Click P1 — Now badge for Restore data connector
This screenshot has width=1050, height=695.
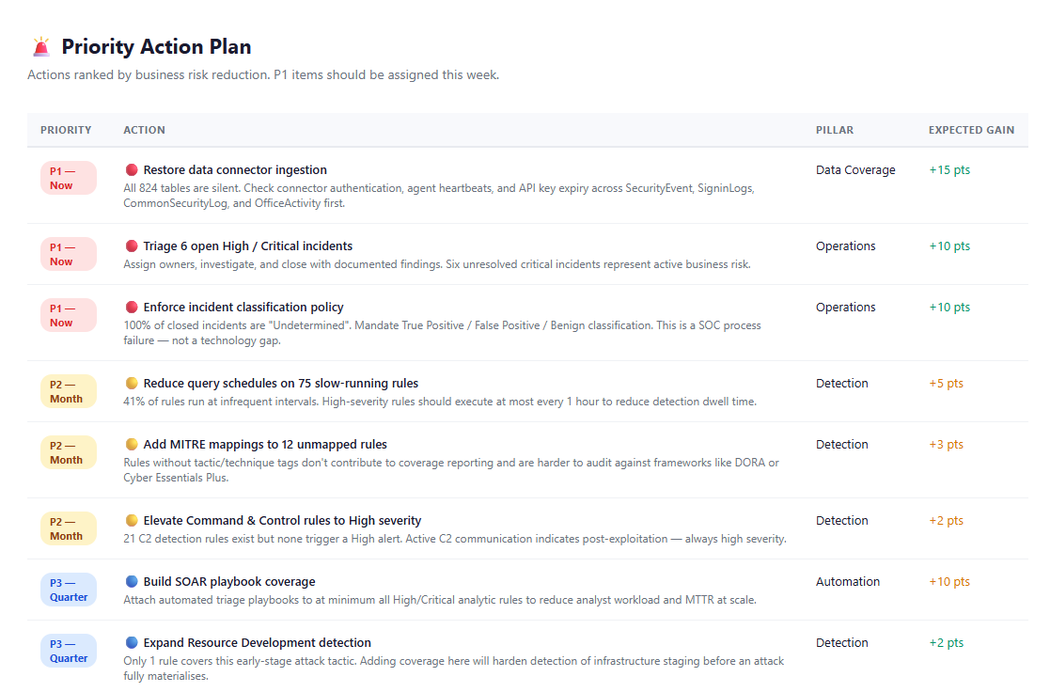(68, 178)
